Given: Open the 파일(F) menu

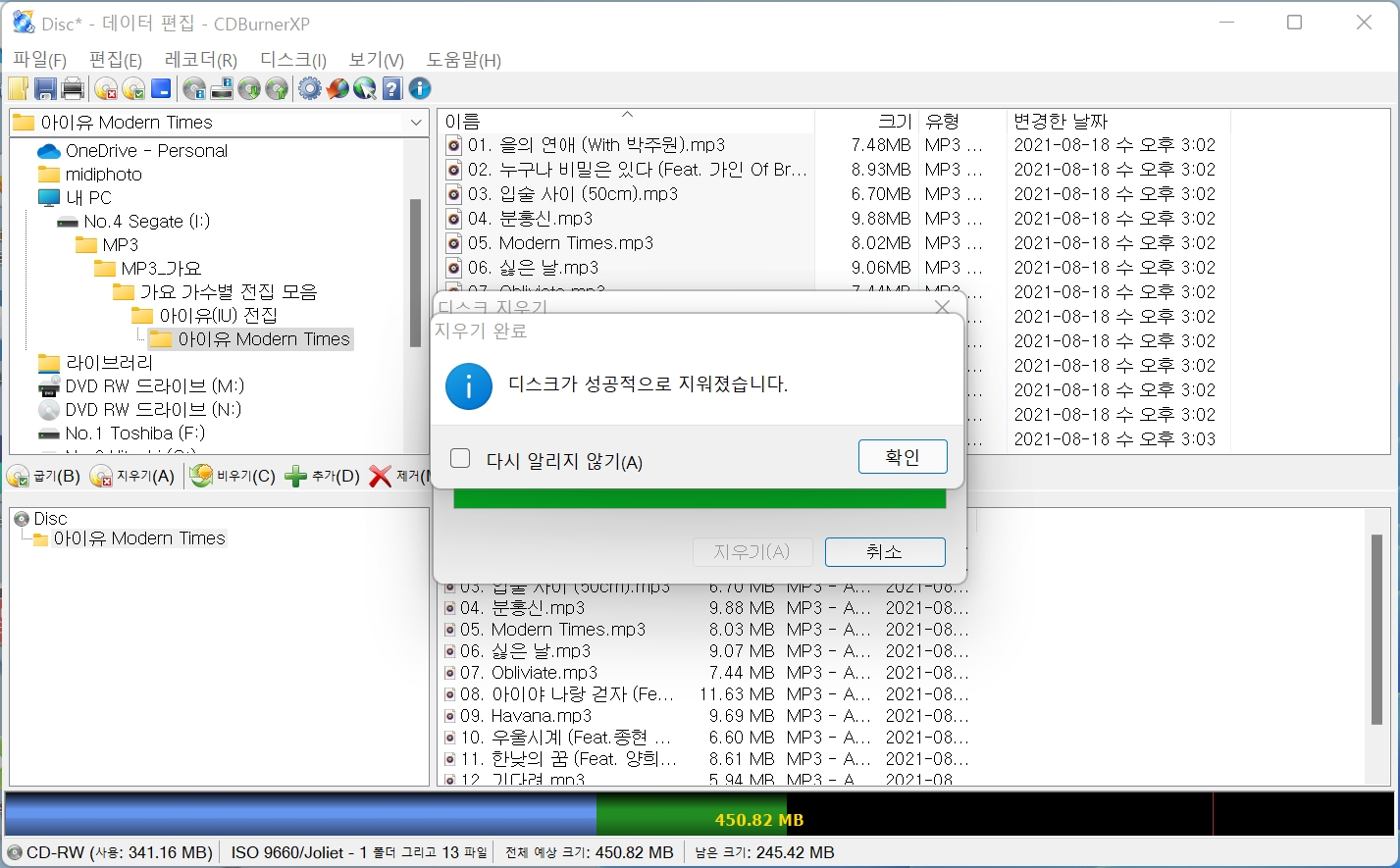Looking at the screenshot, I should [39, 60].
